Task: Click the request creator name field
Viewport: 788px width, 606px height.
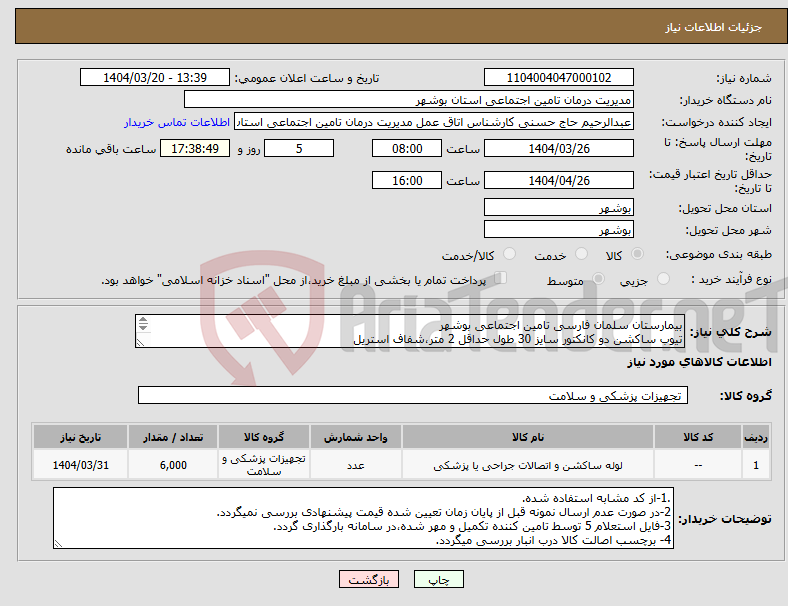Action: click(434, 122)
